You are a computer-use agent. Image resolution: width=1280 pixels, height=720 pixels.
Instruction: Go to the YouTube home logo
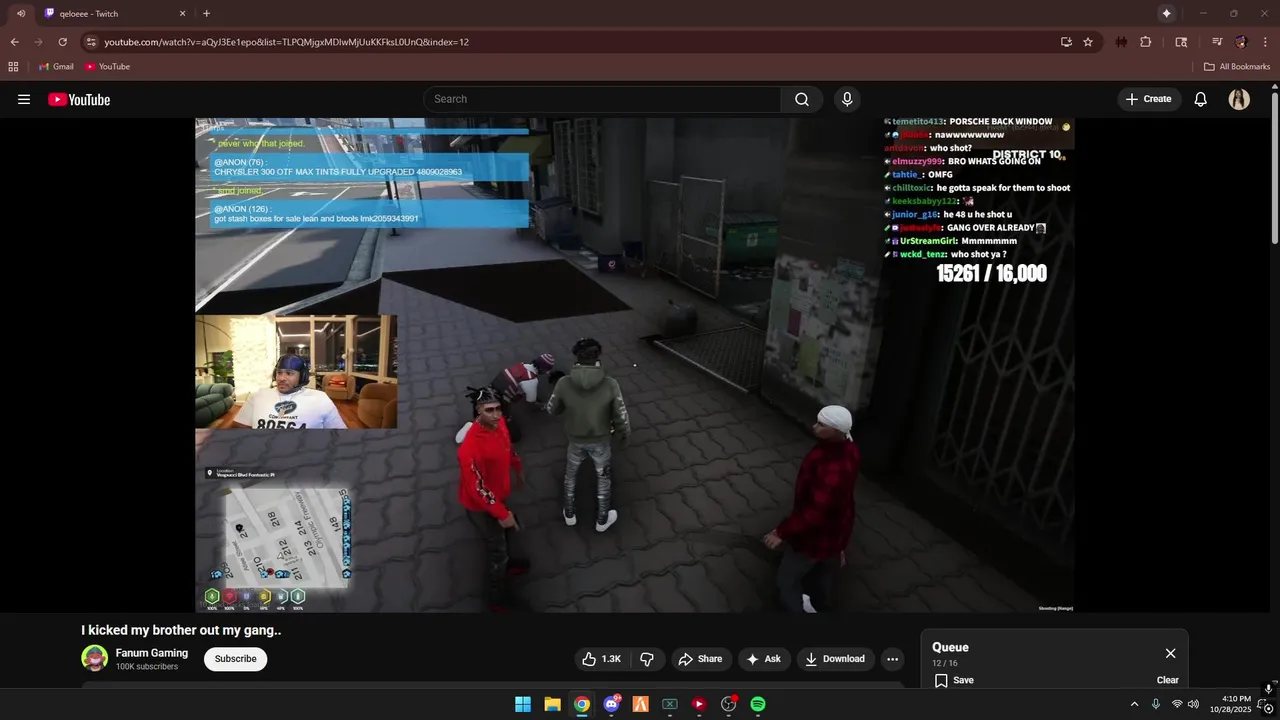79,99
